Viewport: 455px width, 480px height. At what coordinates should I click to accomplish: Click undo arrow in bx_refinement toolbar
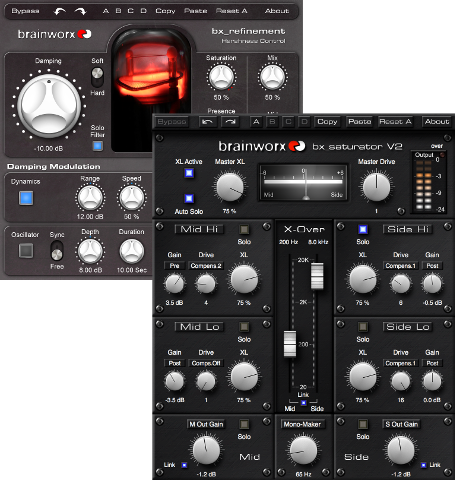pyautogui.click(x=60, y=12)
